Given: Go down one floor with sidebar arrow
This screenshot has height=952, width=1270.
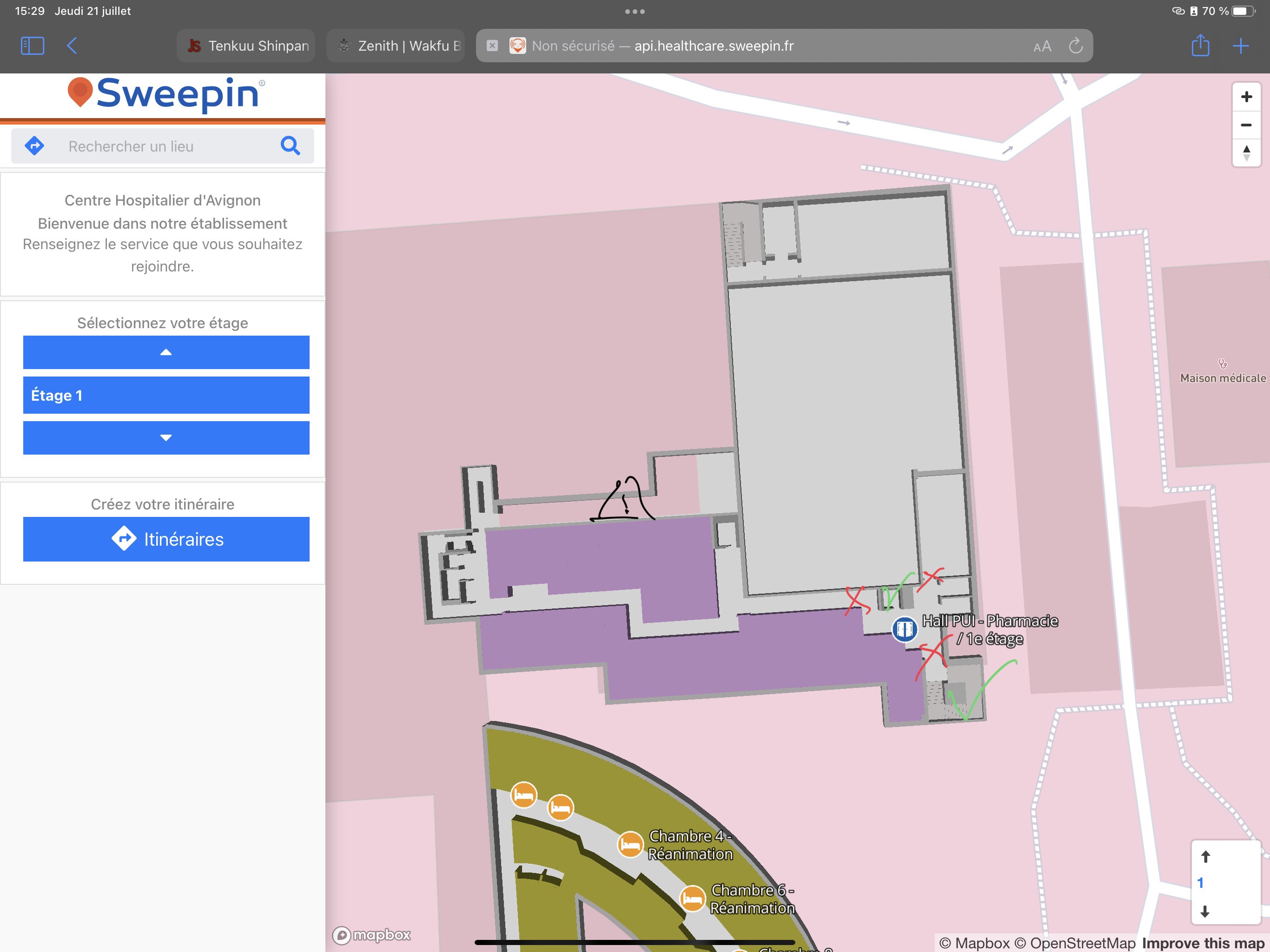Looking at the screenshot, I should (166, 438).
